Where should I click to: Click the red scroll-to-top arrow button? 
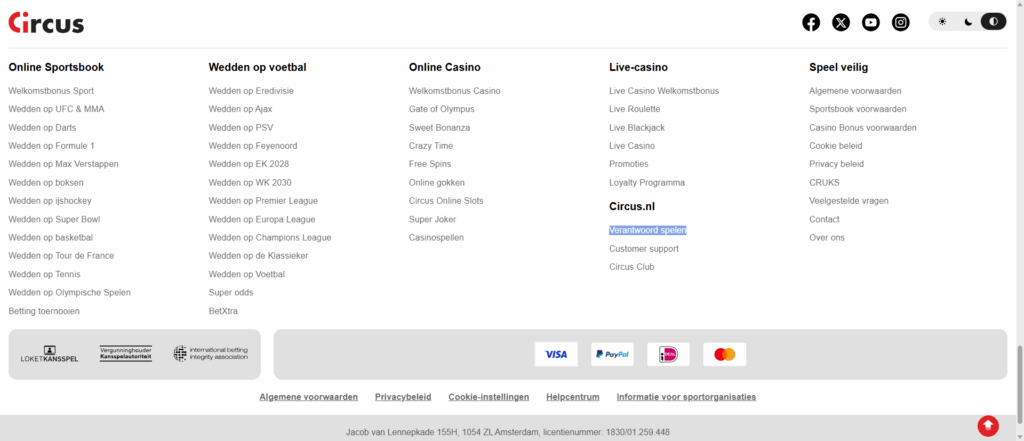987,425
